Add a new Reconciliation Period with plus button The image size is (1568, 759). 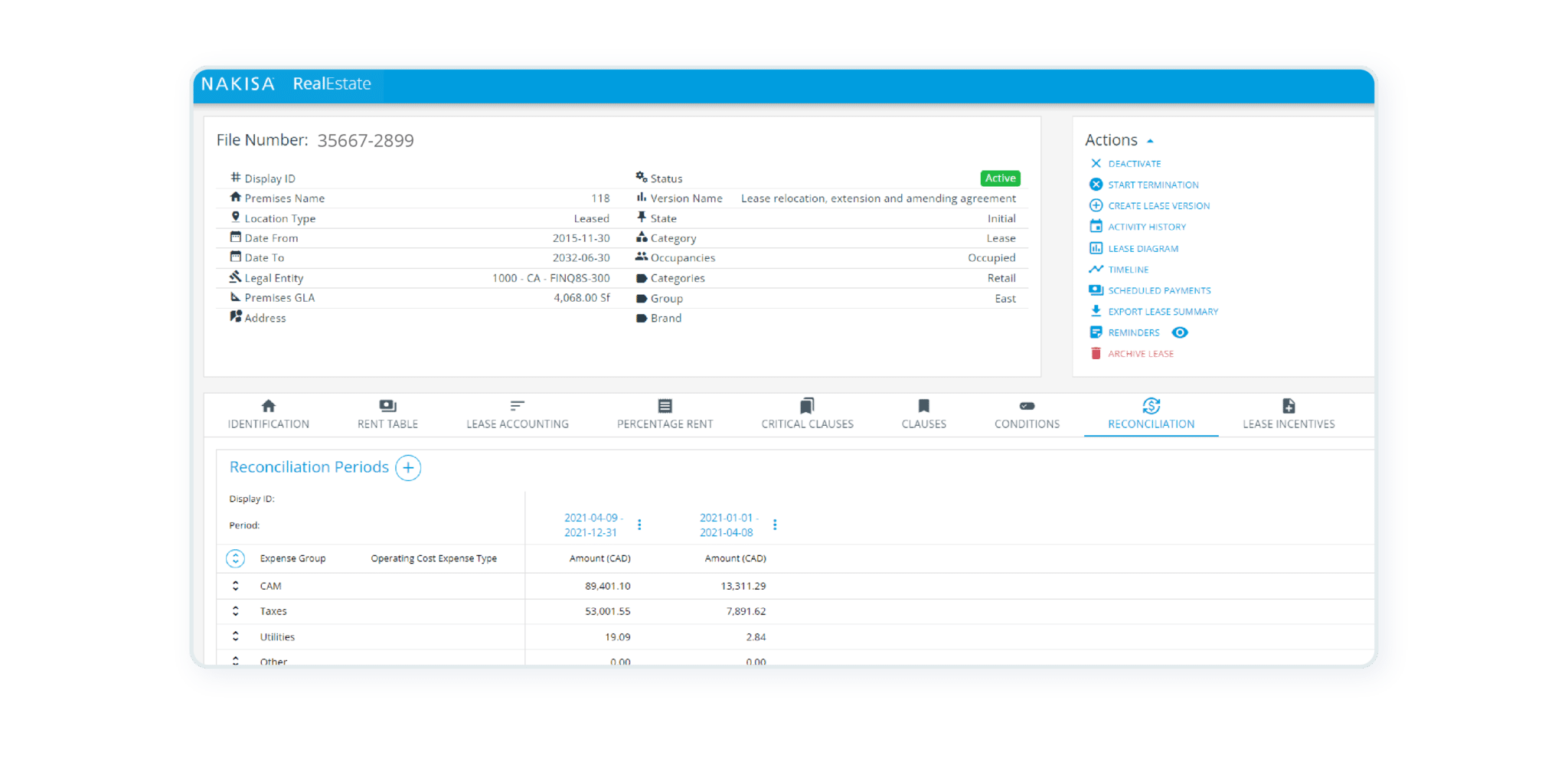pyautogui.click(x=409, y=468)
